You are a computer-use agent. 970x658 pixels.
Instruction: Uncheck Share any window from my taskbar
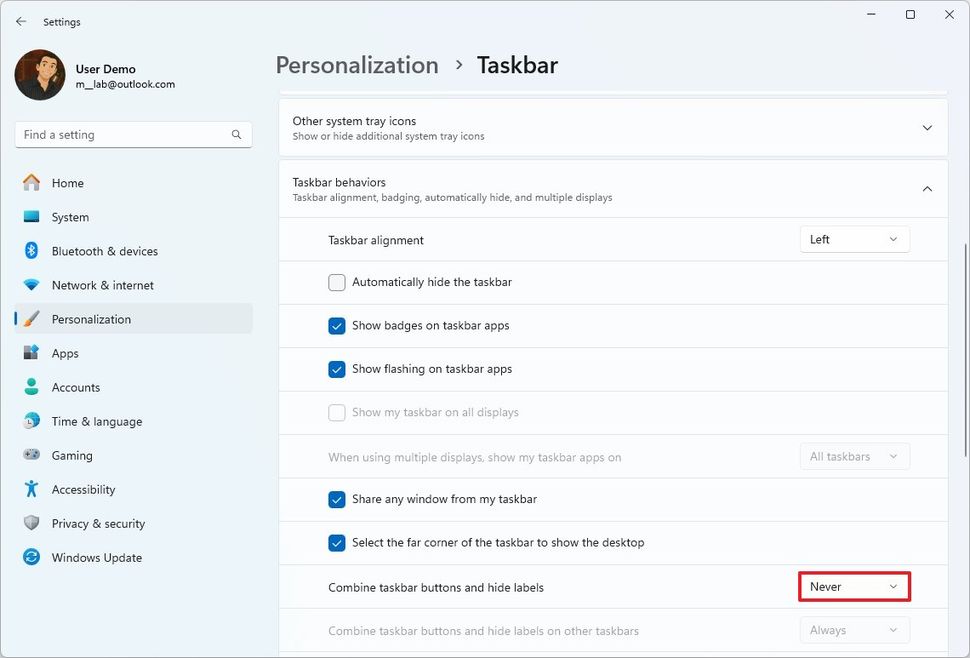click(337, 499)
